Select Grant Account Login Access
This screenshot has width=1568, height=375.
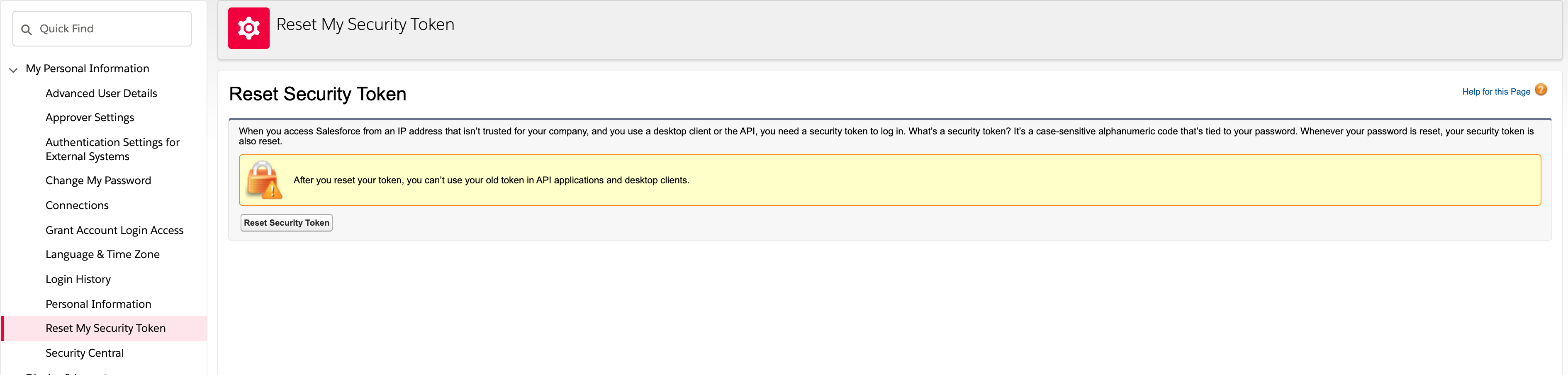[114, 230]
